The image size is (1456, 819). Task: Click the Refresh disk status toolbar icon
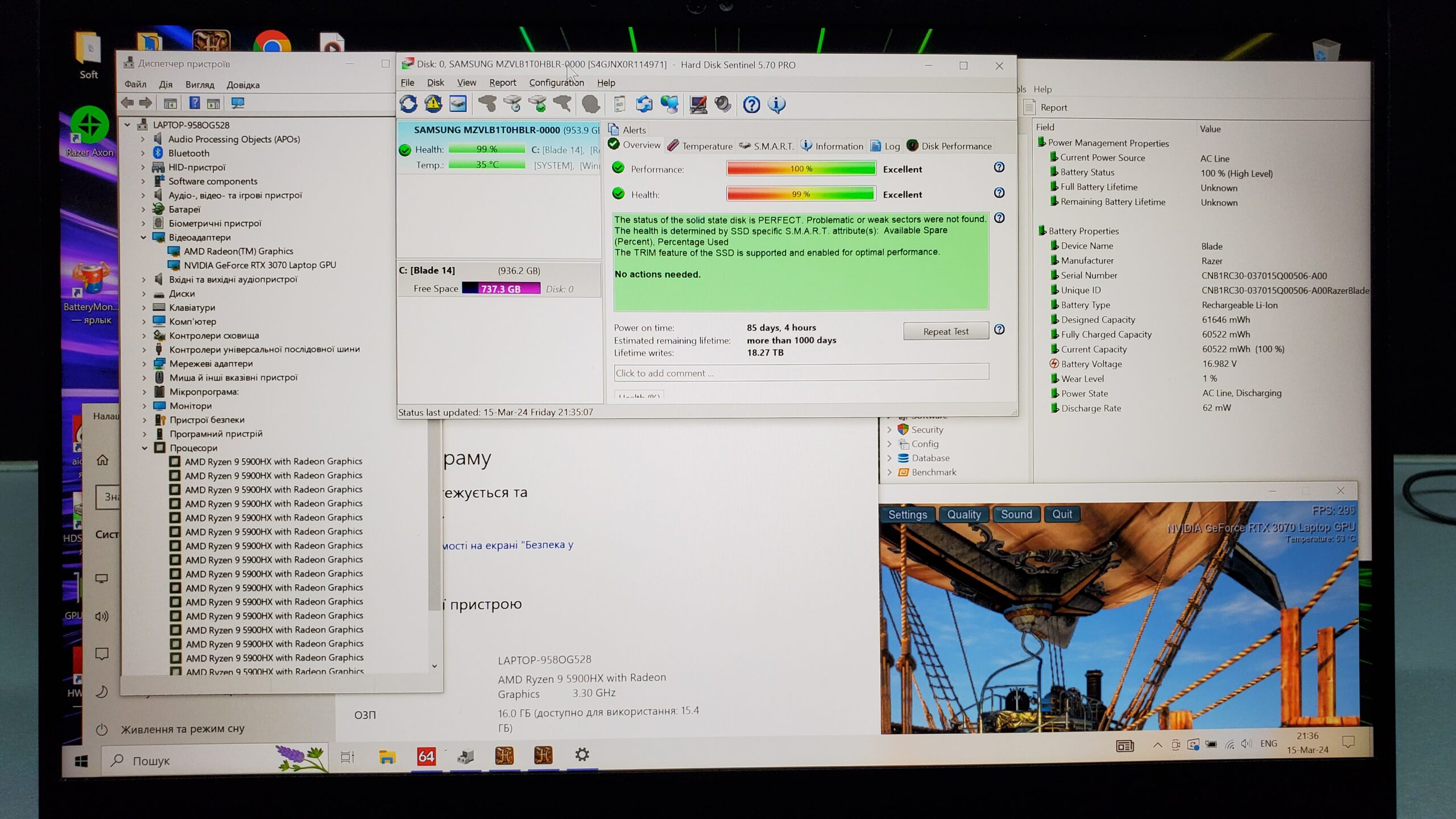[x=408, y=104]
